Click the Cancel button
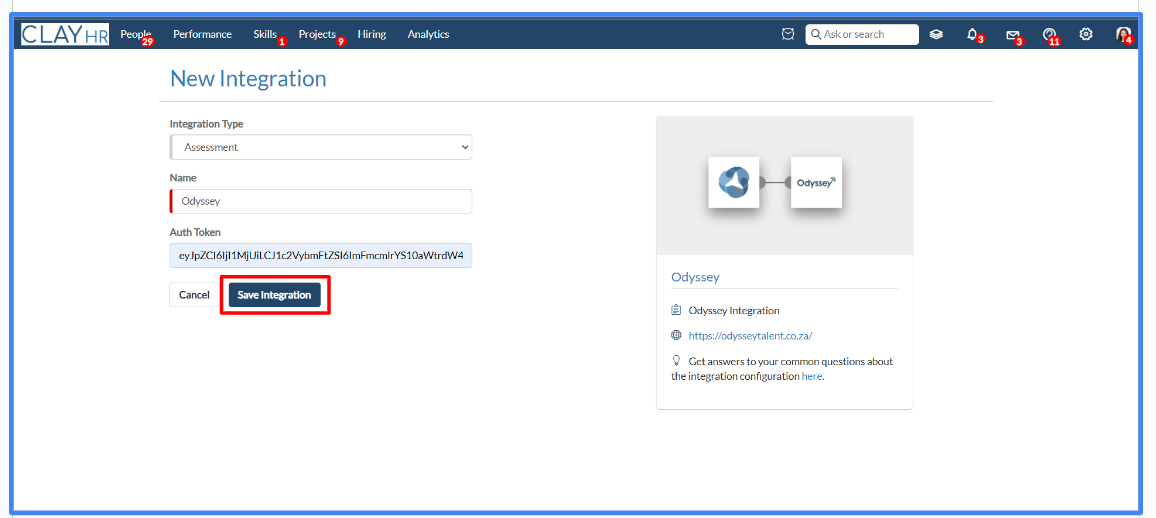1156x518 pixels. [195, 295]
